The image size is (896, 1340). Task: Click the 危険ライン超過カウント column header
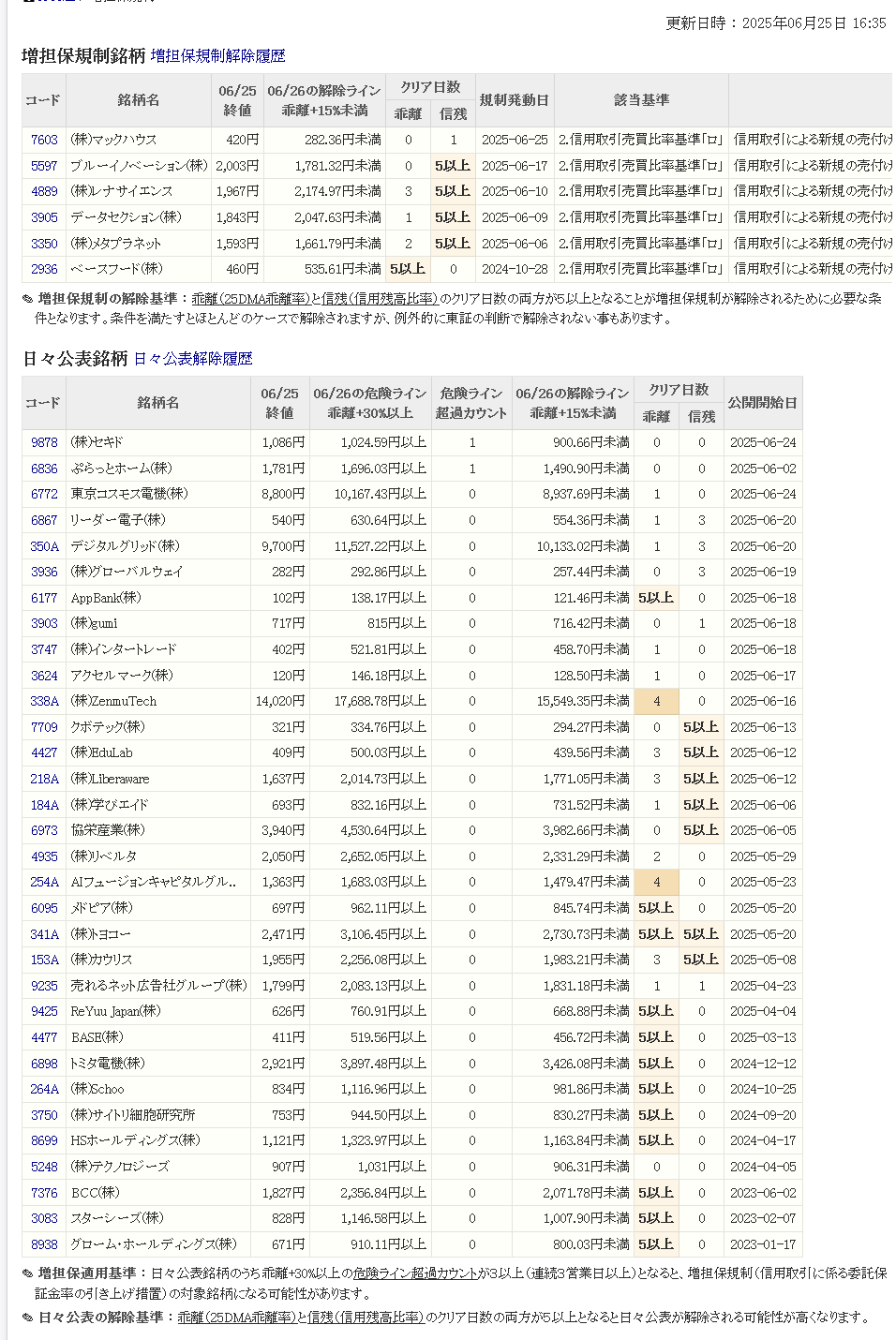(x=471, y=403)
